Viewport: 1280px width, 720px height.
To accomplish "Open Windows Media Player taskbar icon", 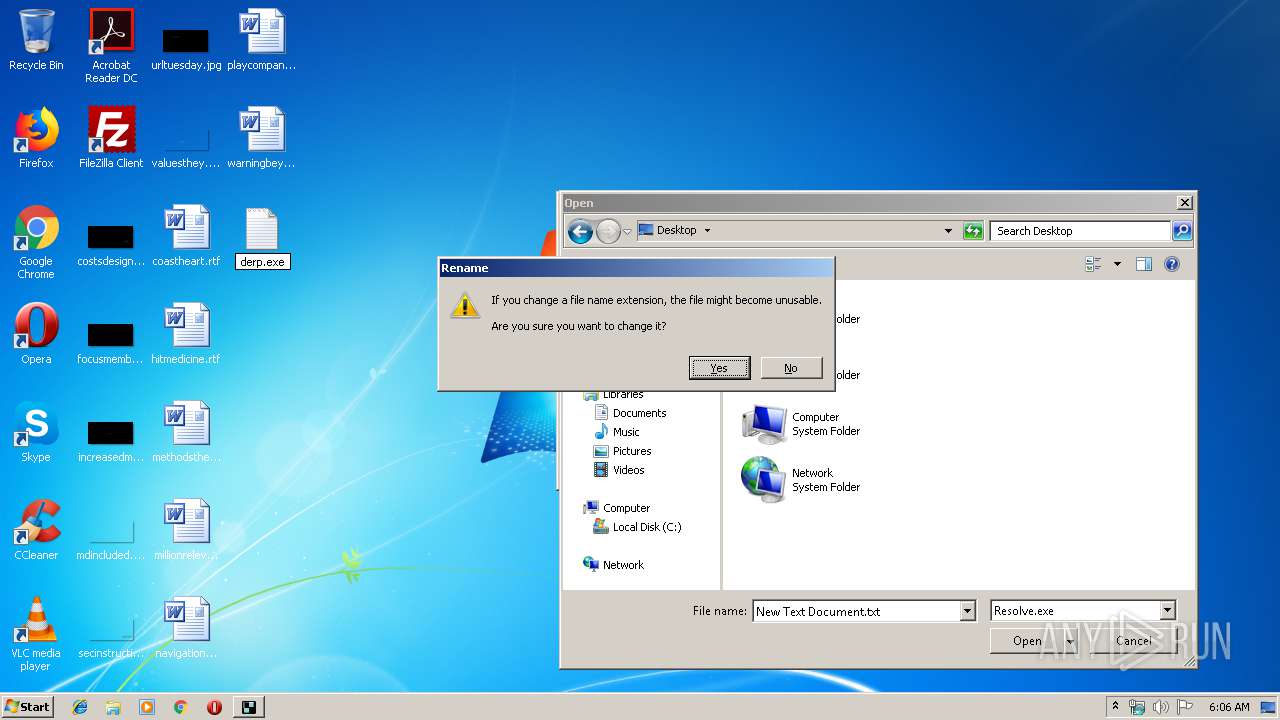I will coord(147,707).
